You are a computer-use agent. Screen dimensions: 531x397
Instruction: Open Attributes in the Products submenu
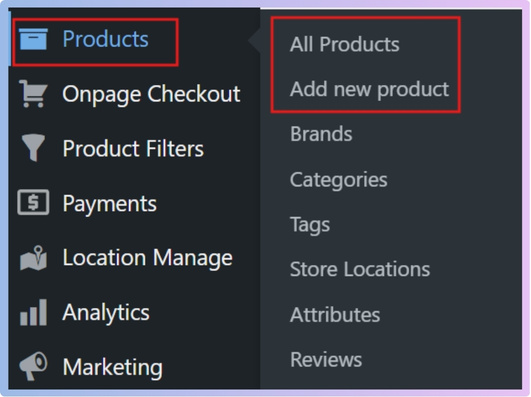[335, 315]
